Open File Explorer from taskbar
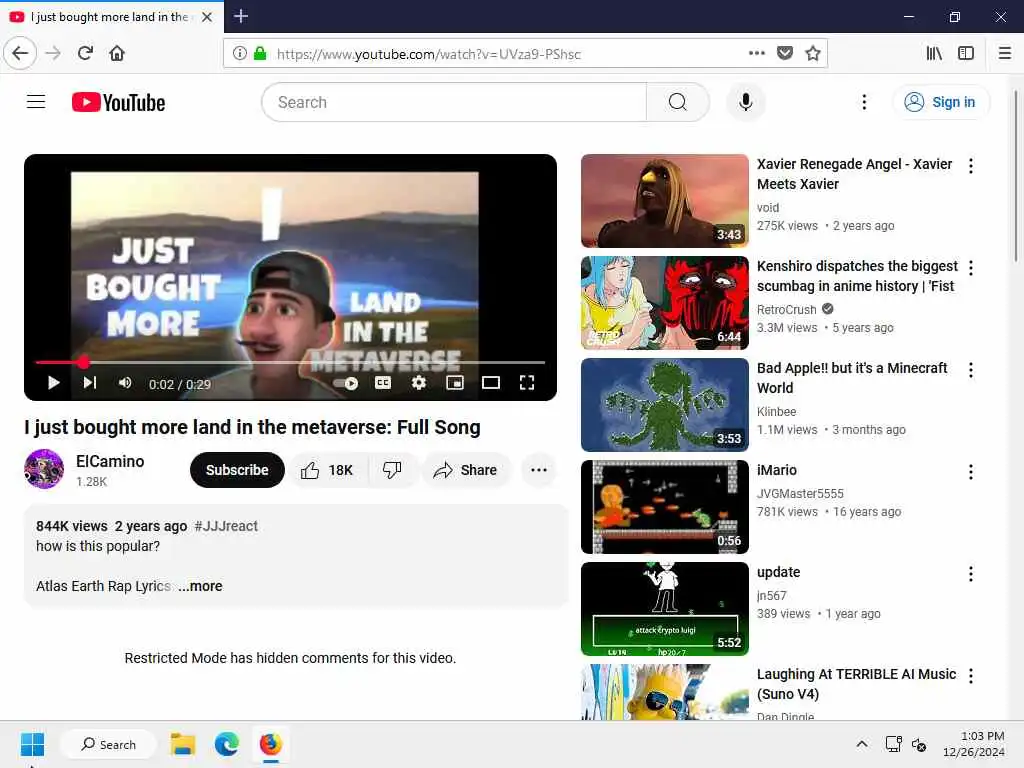Image resolution: width=1024 pixels, height=768 pixels. point(183,744)
